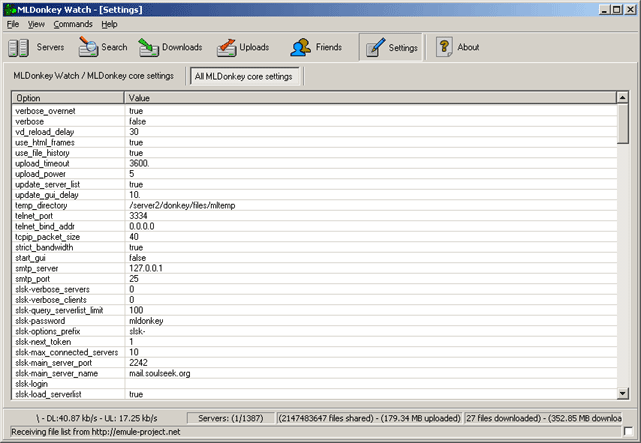
Task: Select the Settings pencil icon
Action: tap(373, 47)
